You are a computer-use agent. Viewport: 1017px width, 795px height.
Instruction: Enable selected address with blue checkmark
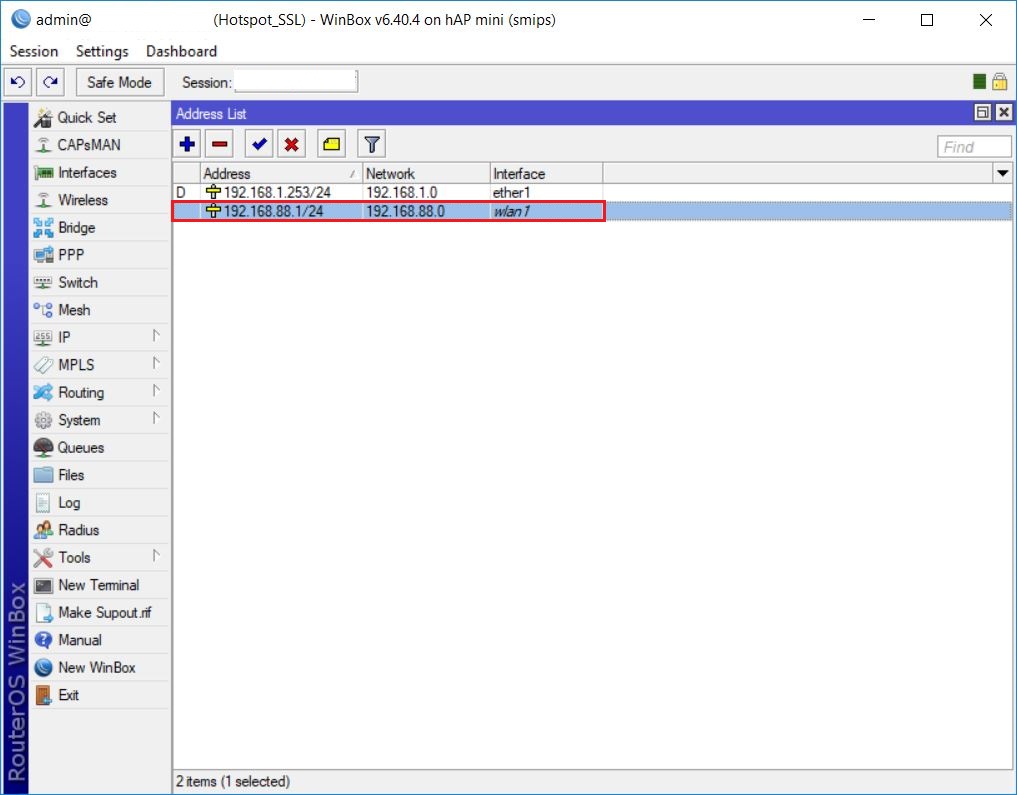click(x=259, y=144)
